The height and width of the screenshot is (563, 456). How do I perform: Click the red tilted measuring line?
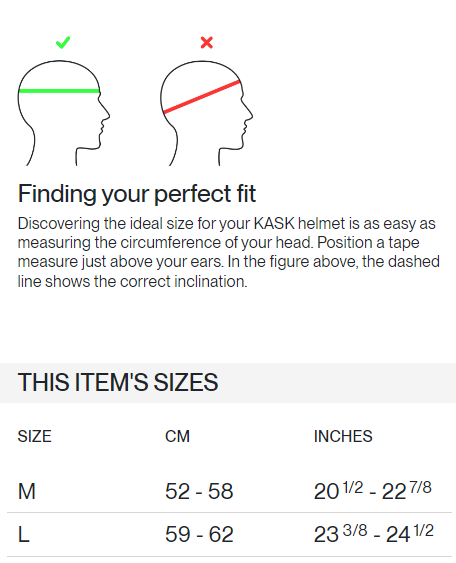coord(202,97)
